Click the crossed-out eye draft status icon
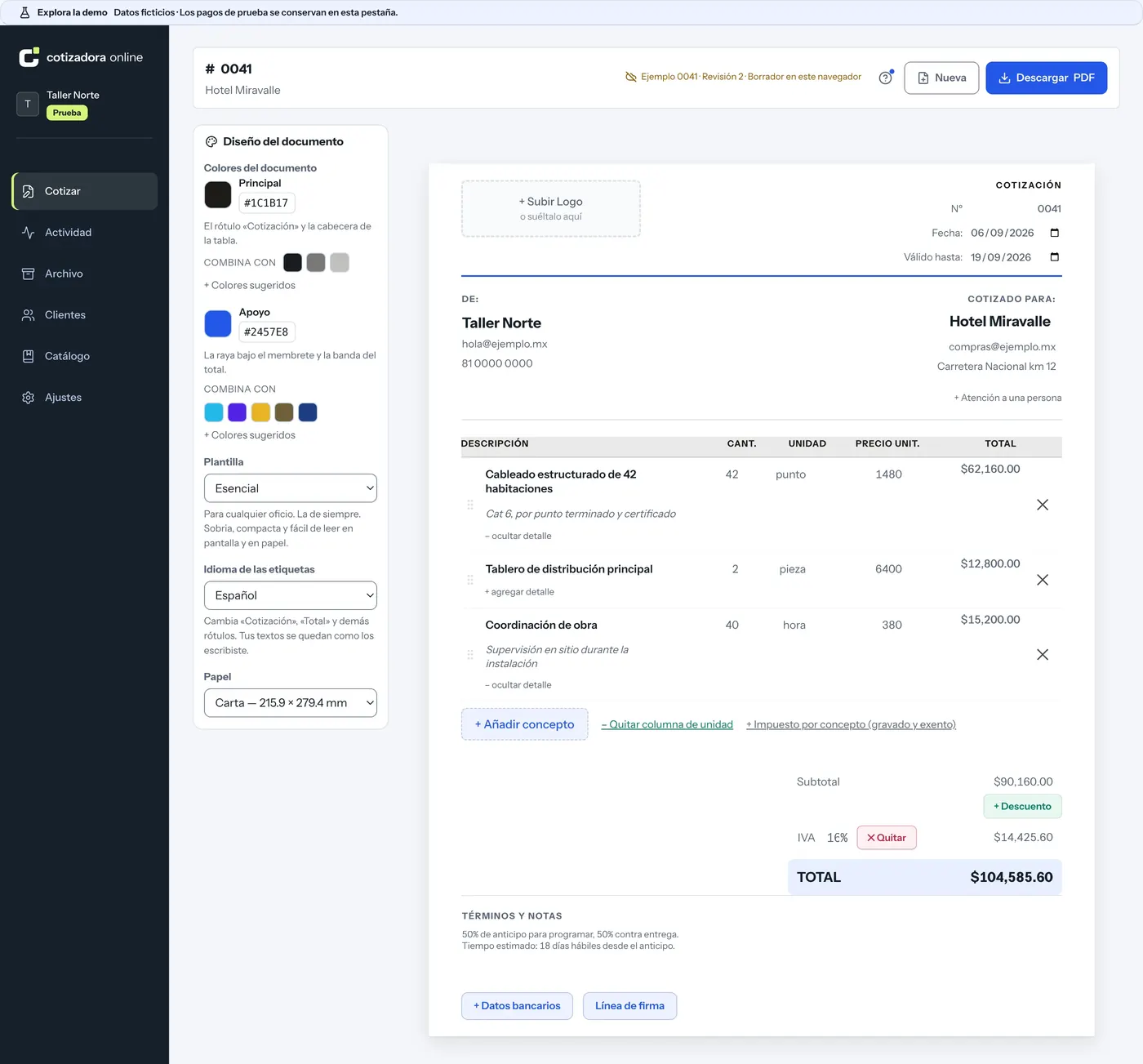Screen dimensions: 1143x1064 click(x=631, y=77)
